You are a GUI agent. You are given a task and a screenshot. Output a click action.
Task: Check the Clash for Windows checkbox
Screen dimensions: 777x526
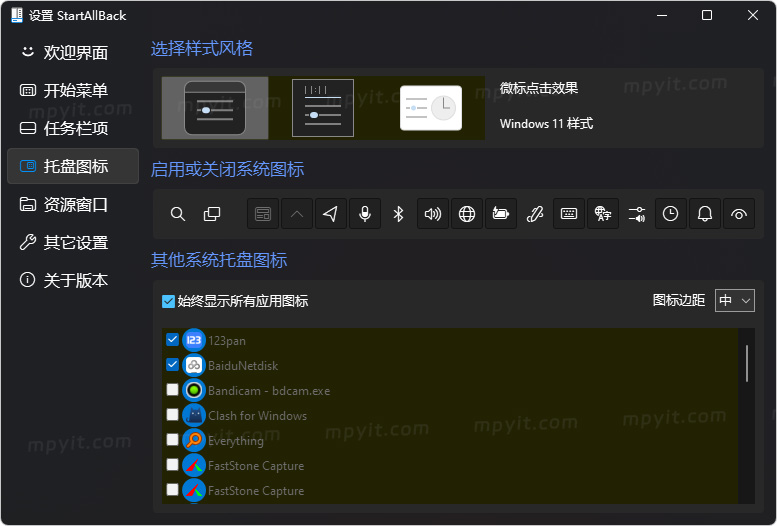tap(172, 414)
